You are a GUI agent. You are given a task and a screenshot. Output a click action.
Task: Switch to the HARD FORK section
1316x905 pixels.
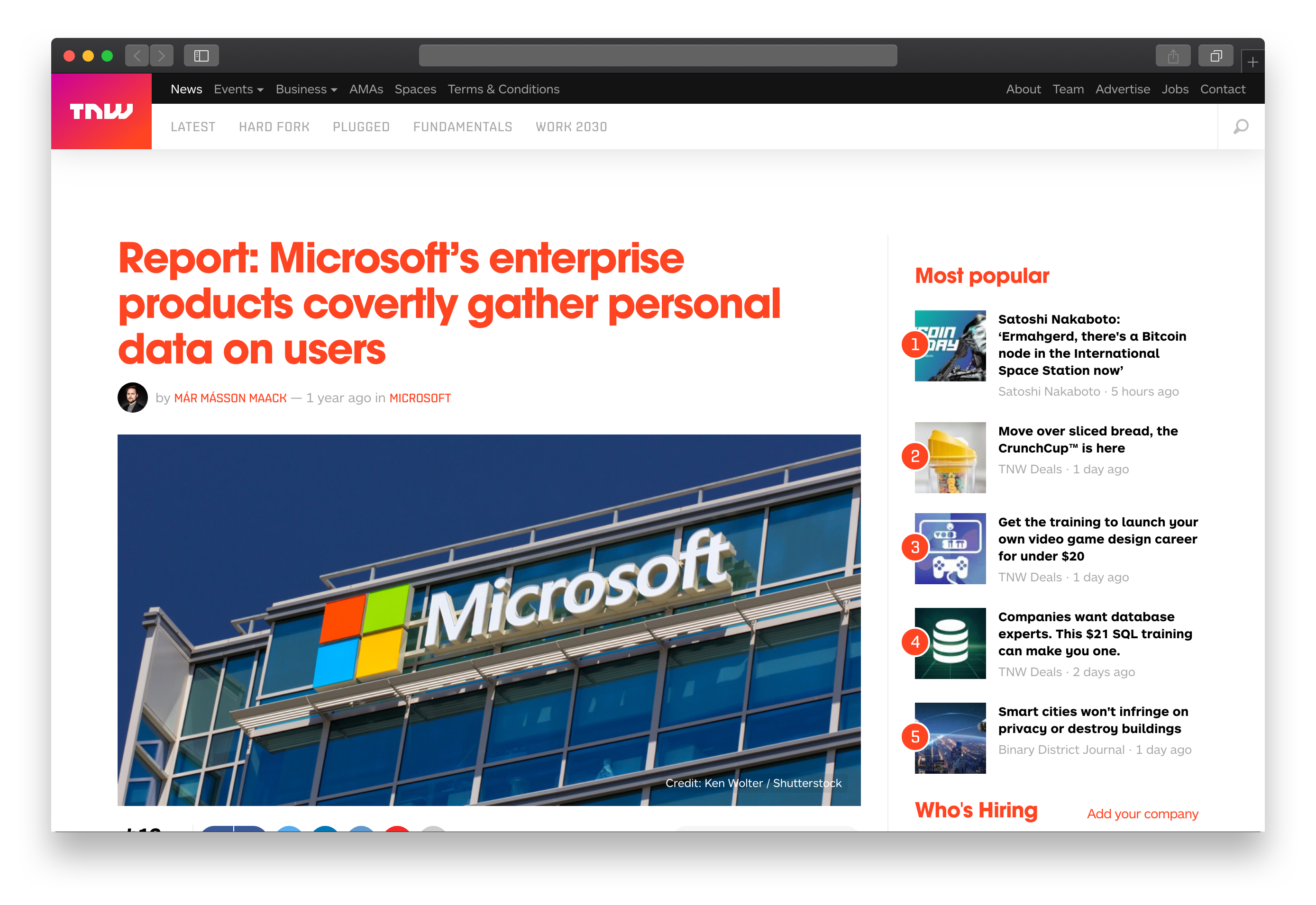click(274, 127)
